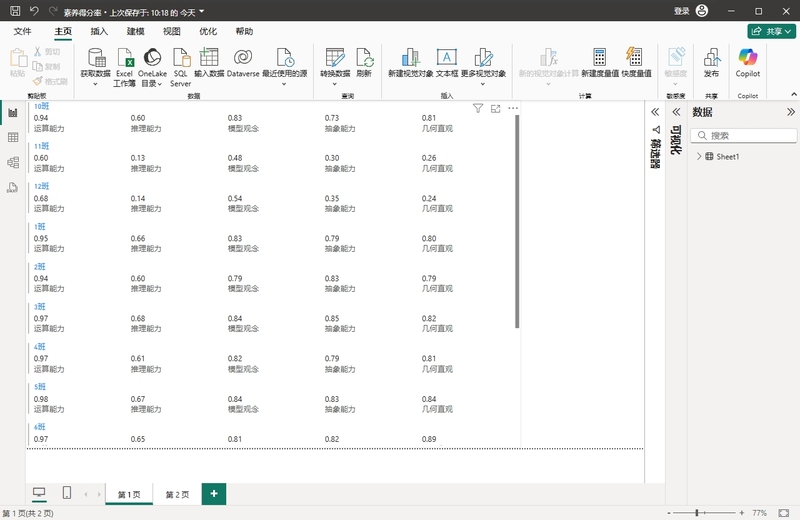This screenshot has width=800, height=520.
Task: Switch to desktop layout icon
Action: (39, 493)
